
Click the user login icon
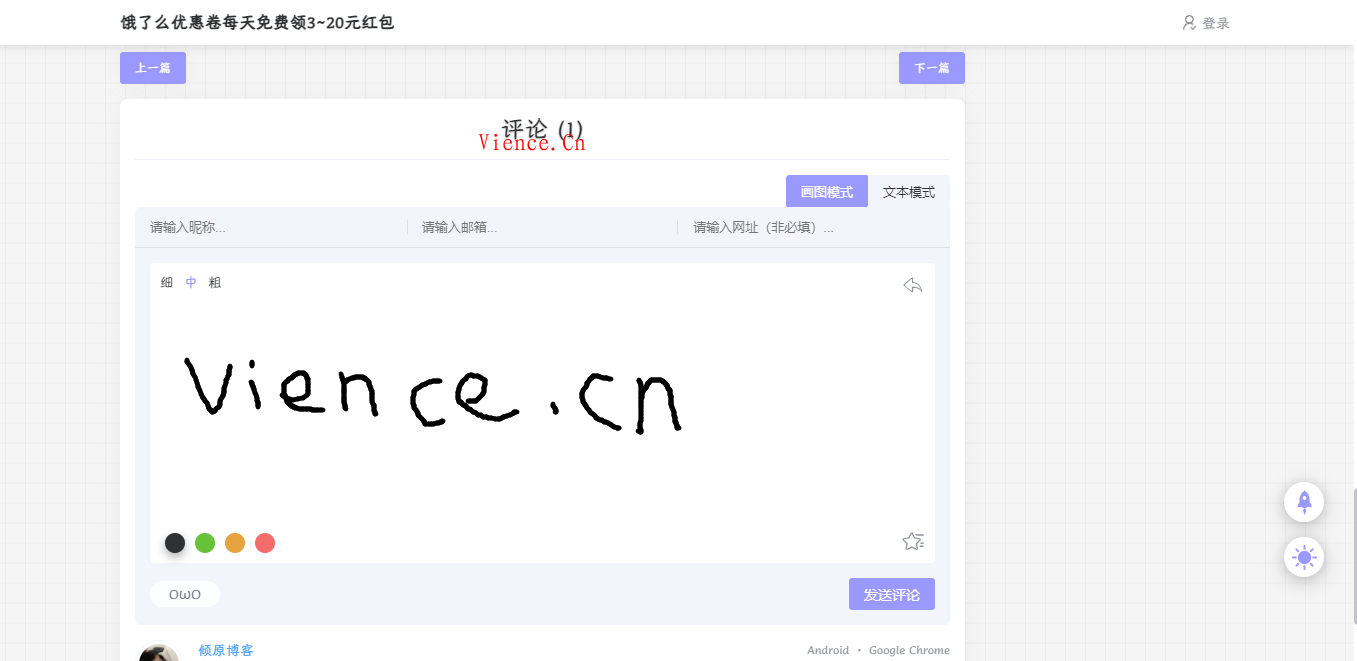[1189, 22]
